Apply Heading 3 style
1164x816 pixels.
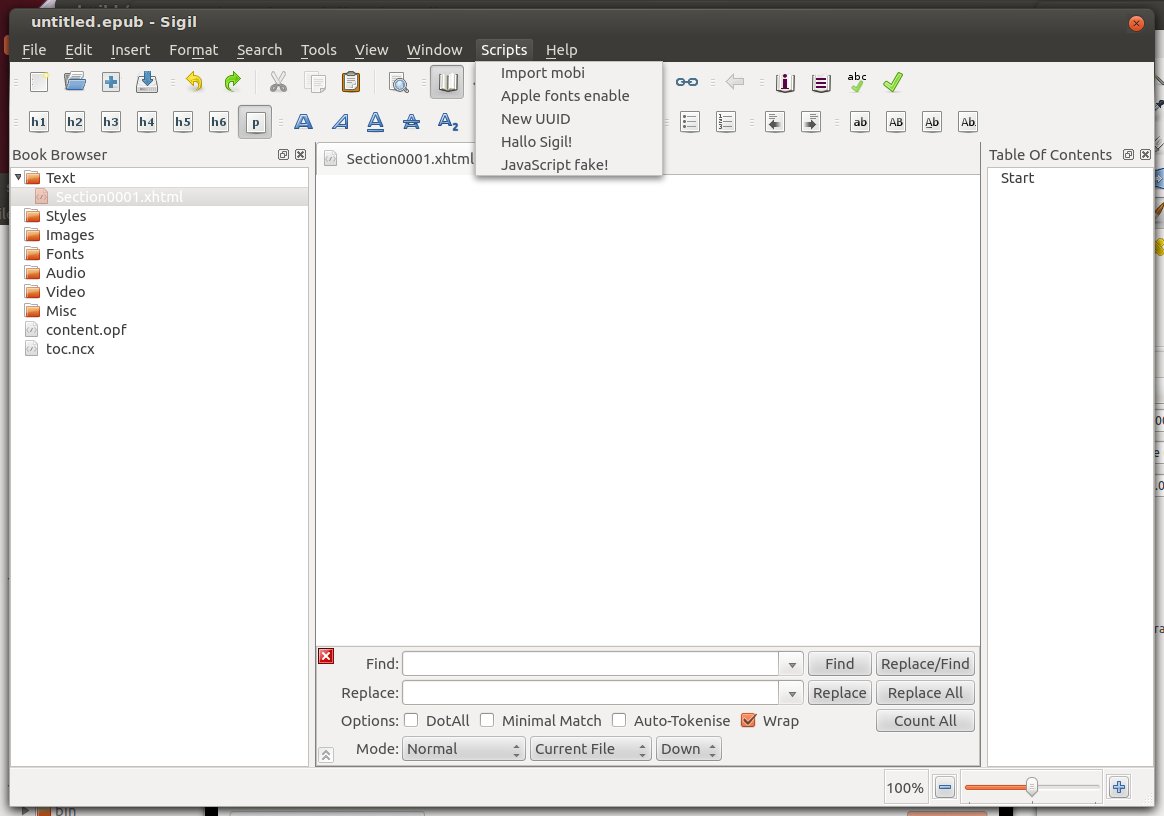pyautogui.click(x=111, y=122)
